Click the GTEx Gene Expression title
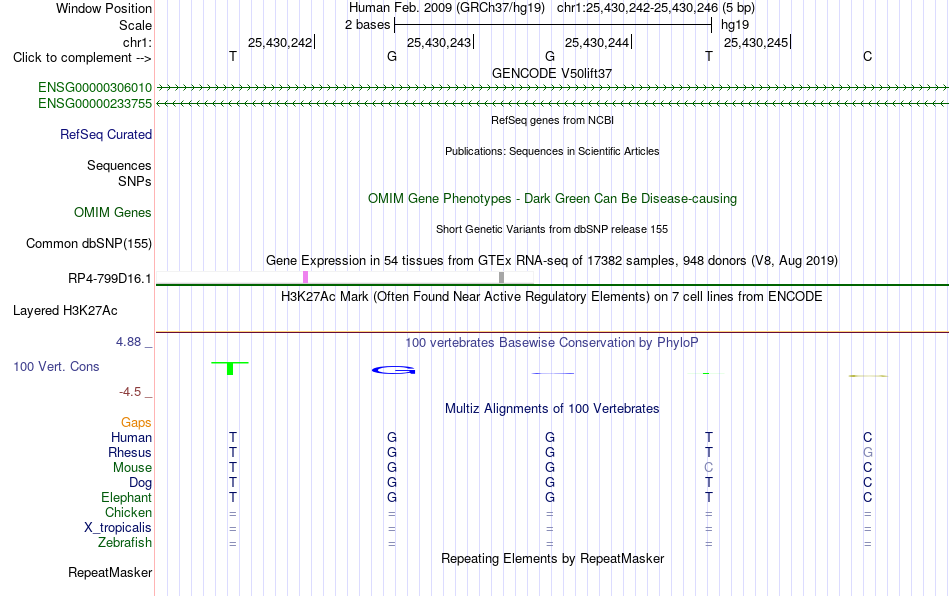 click(552, 260)
